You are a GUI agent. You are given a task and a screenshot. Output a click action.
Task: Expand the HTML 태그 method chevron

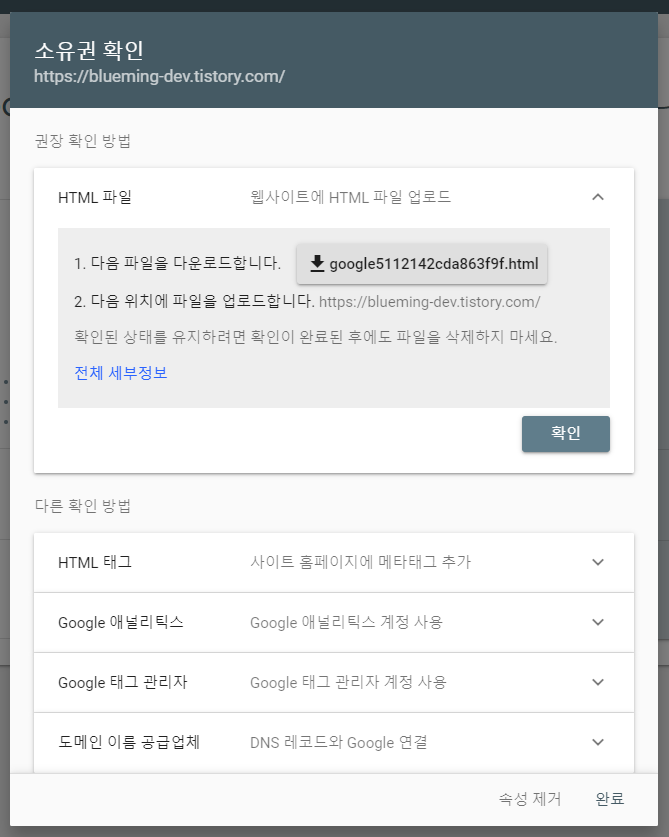(x=598, y=562)
